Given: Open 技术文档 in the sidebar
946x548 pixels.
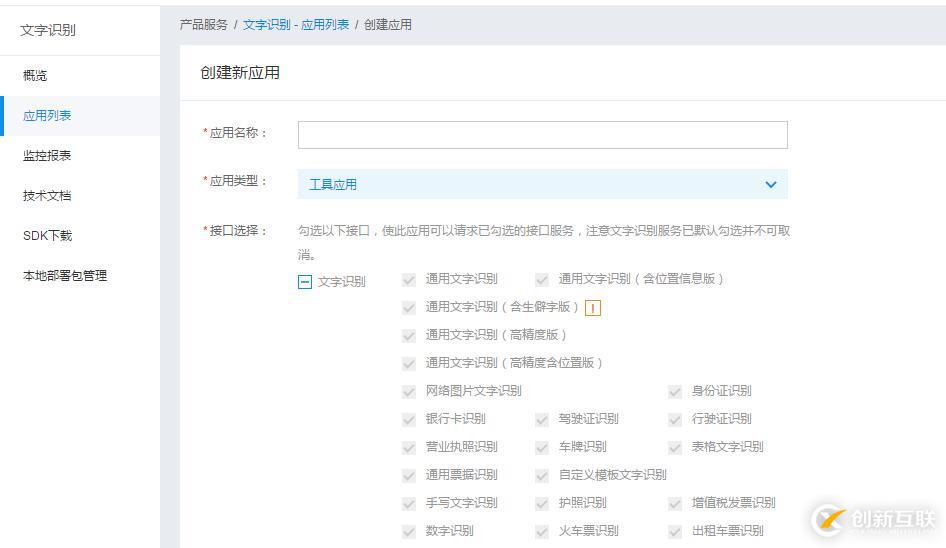Looking at the screenshot, I should click(x=47, y=196).
